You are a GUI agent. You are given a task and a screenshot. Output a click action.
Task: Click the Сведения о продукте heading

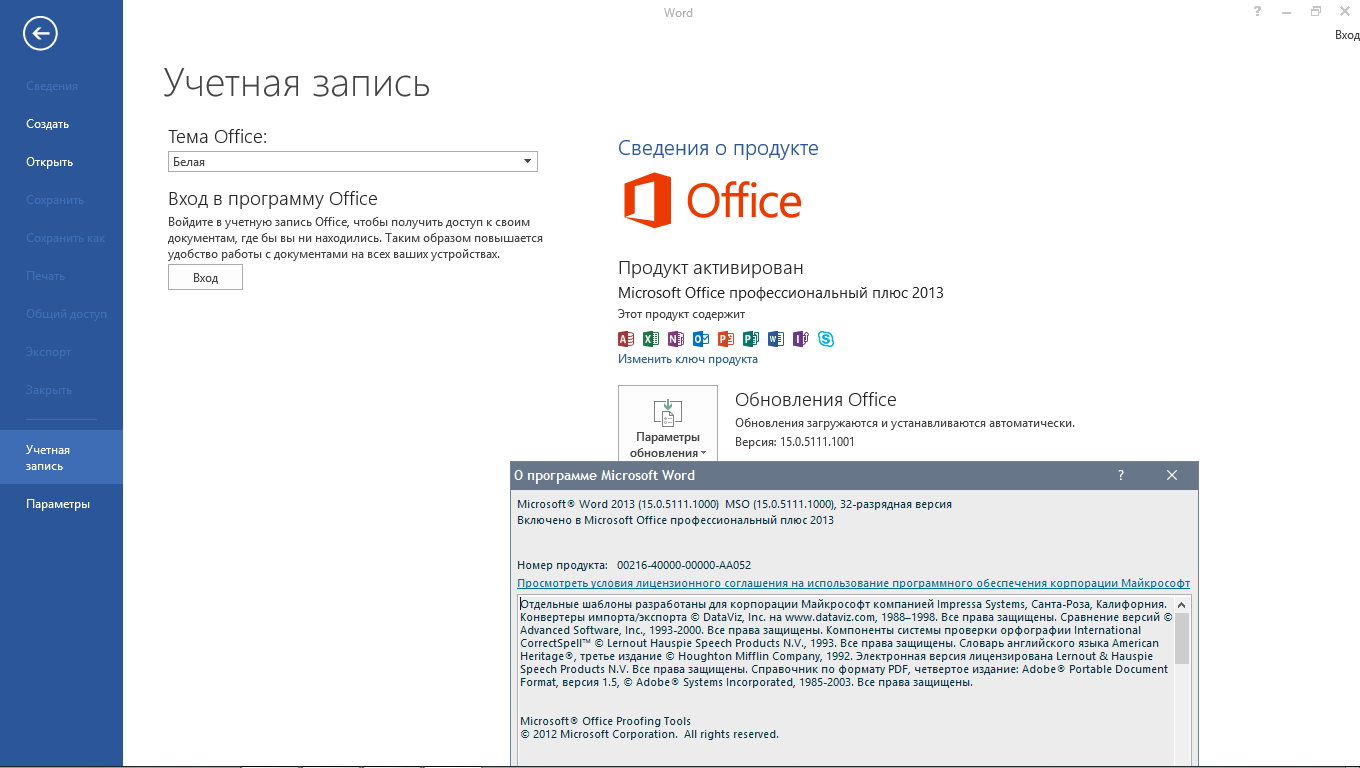click(x=718, y=148)
